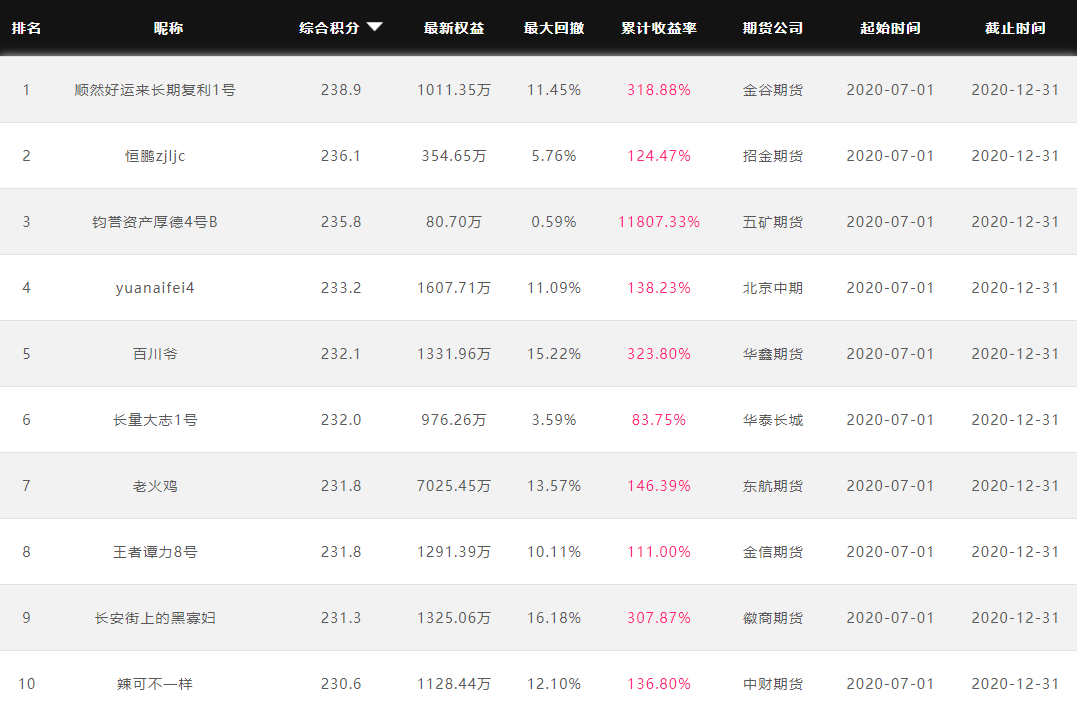
Task: Click return rate 11807.33%
Action: pos(659,222)
